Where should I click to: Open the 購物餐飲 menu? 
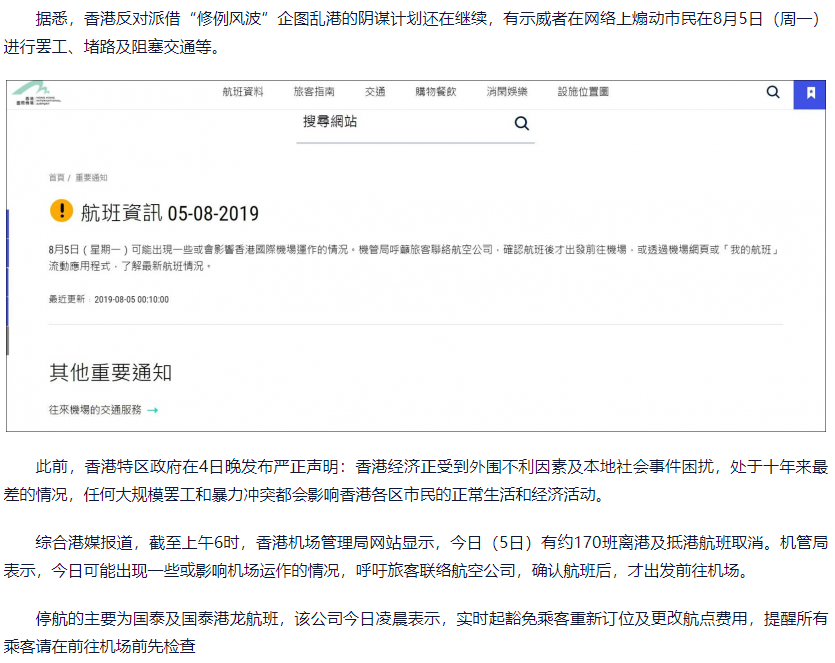[x=436, y=92]
